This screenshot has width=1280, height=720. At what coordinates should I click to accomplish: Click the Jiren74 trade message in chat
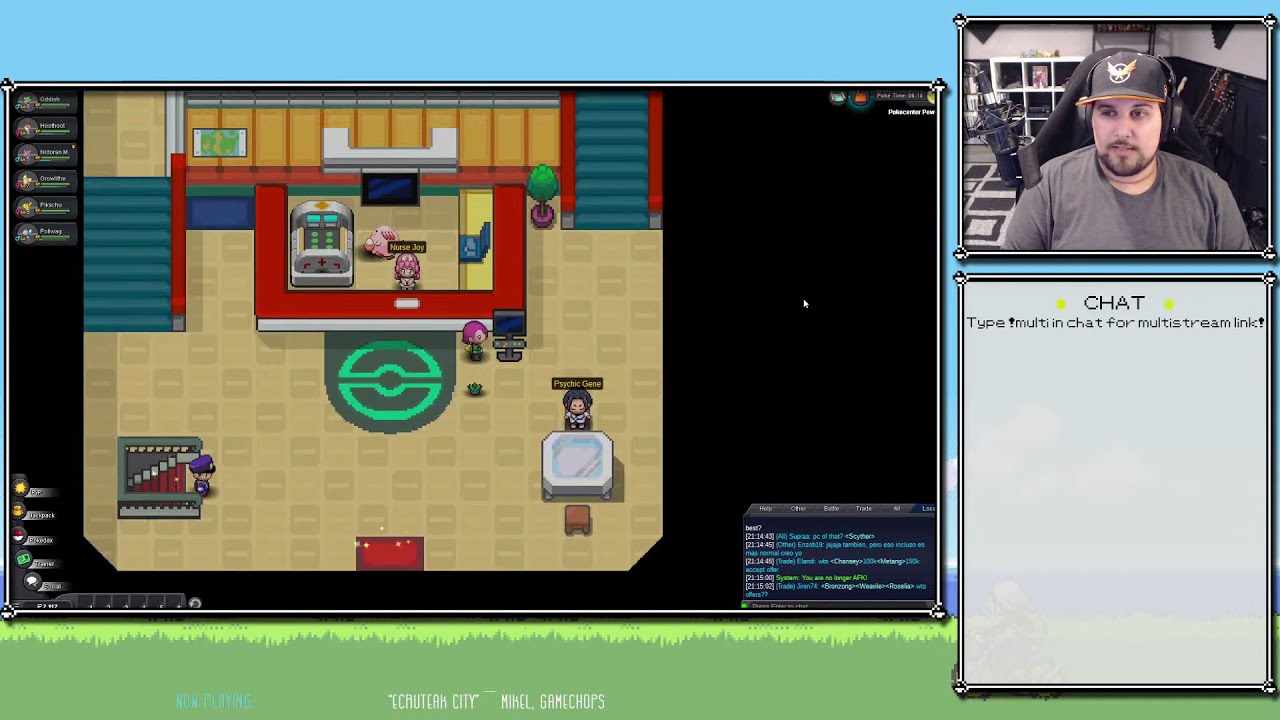coord(836,591)
